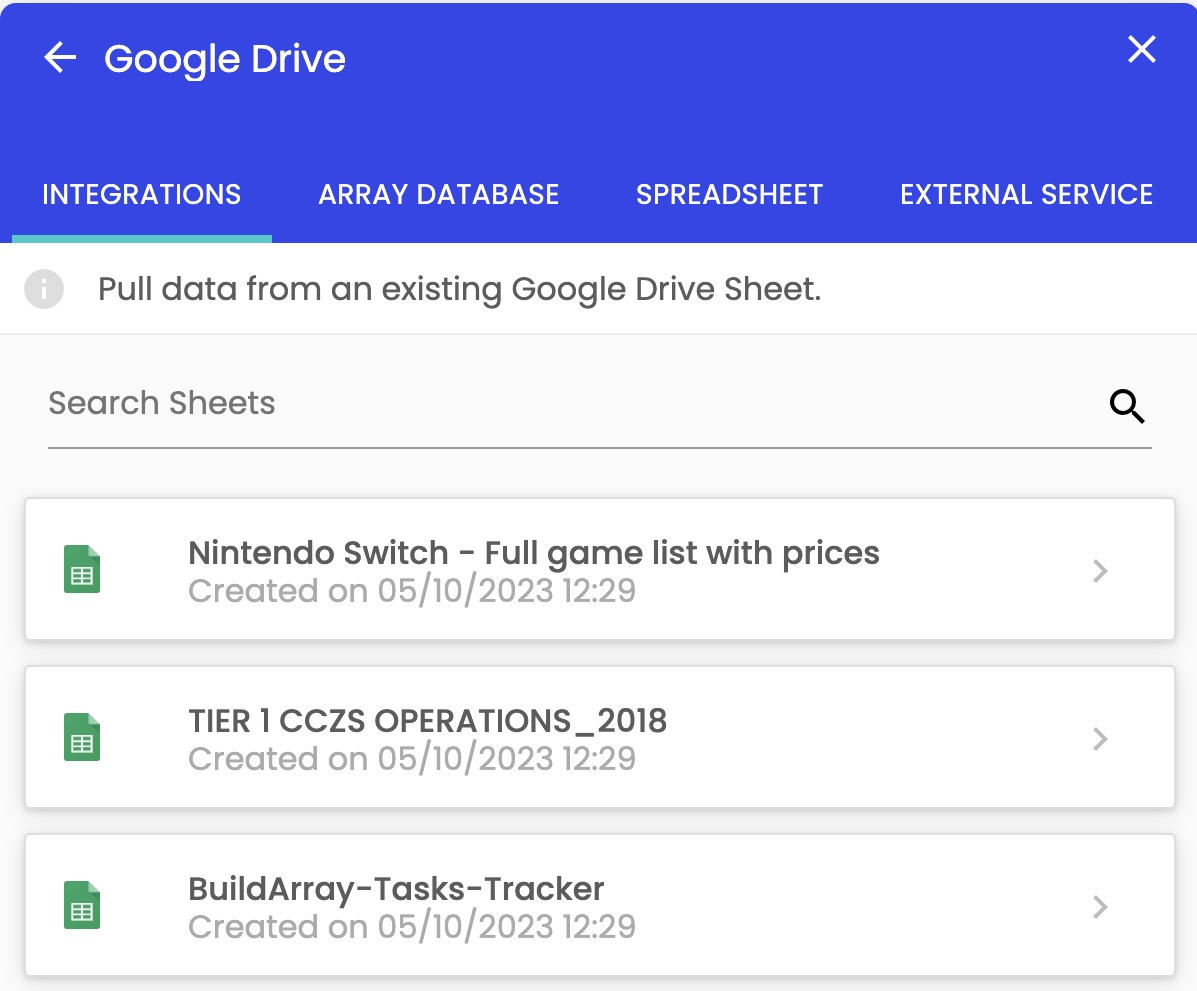Click the Pull data from Google Drive Sheet text

pos(460,290)
